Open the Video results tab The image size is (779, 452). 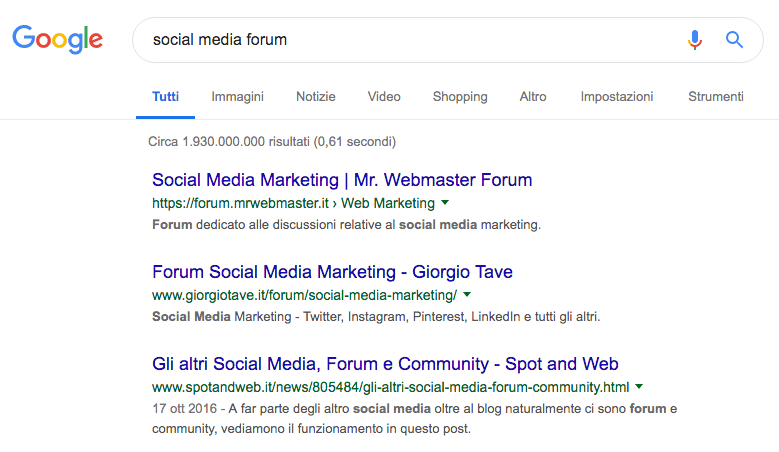coord(384,96)
